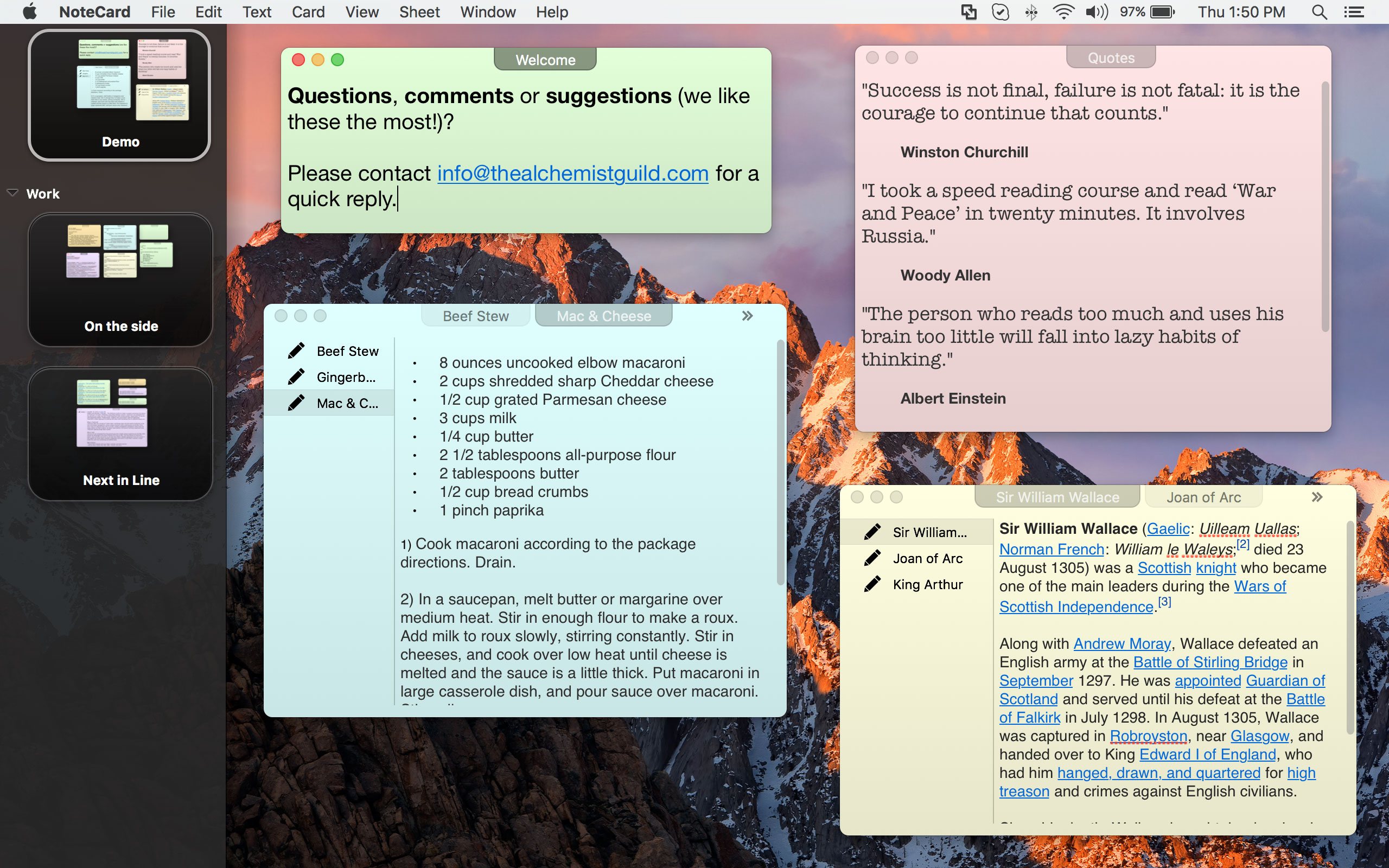1389x868 pixels.
Task: Click the edit icon next to Beef Stew
Action: point(295,350)
